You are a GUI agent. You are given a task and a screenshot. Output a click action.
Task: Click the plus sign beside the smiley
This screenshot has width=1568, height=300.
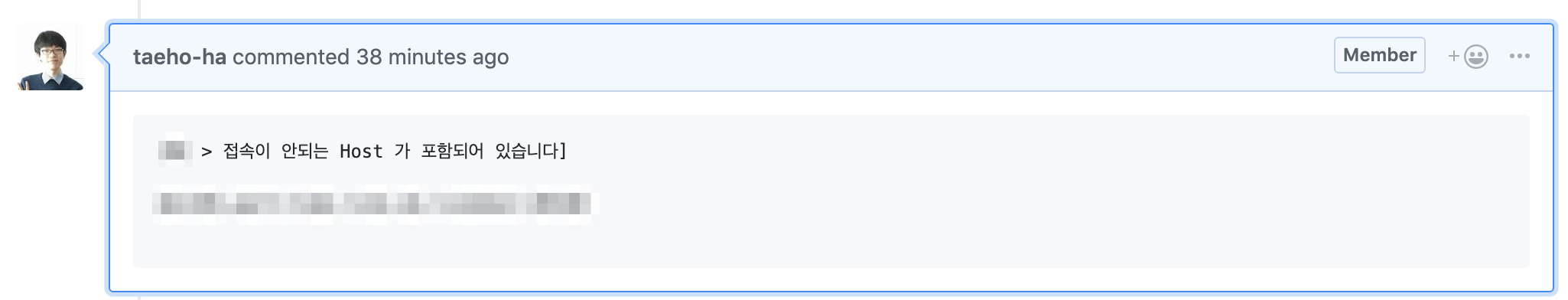[1453, 56]
